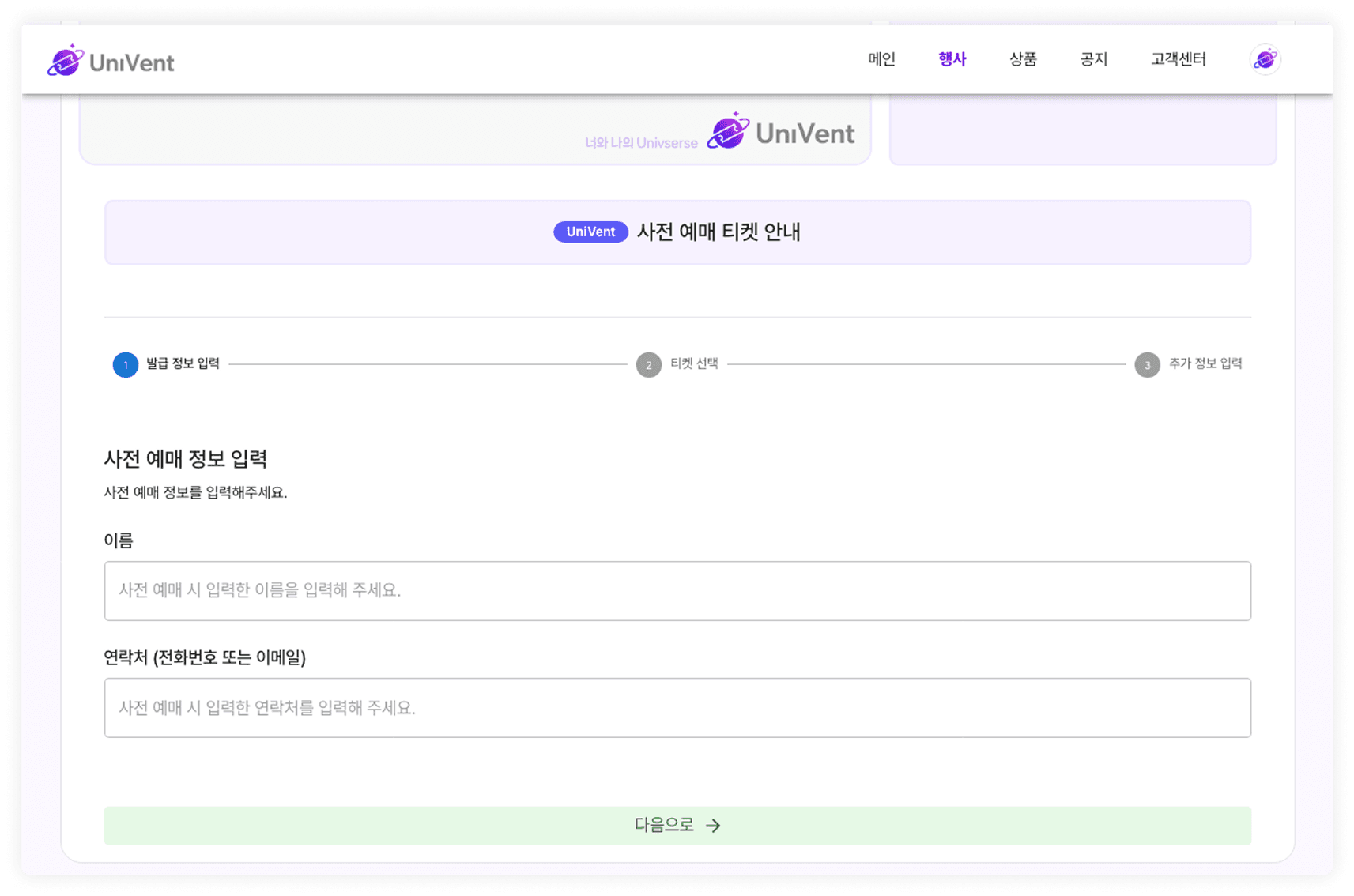The height and width of the screenshot is (896, 1354).
Task: Click the UniVent banner logo beside 너와 나의 Univserse
Action: coord(781,132)
